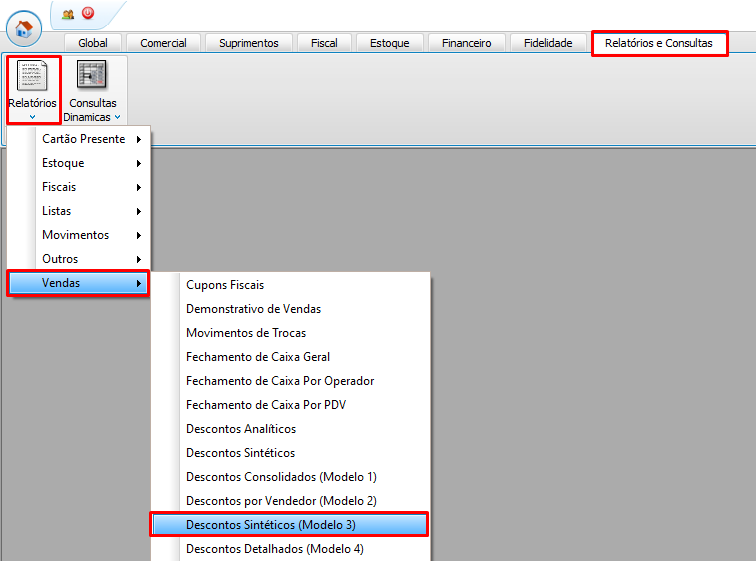The width and height of the screenshot is (756, 561).
Task: Click the users icon in quick access bar
Action: click(68, 14)
